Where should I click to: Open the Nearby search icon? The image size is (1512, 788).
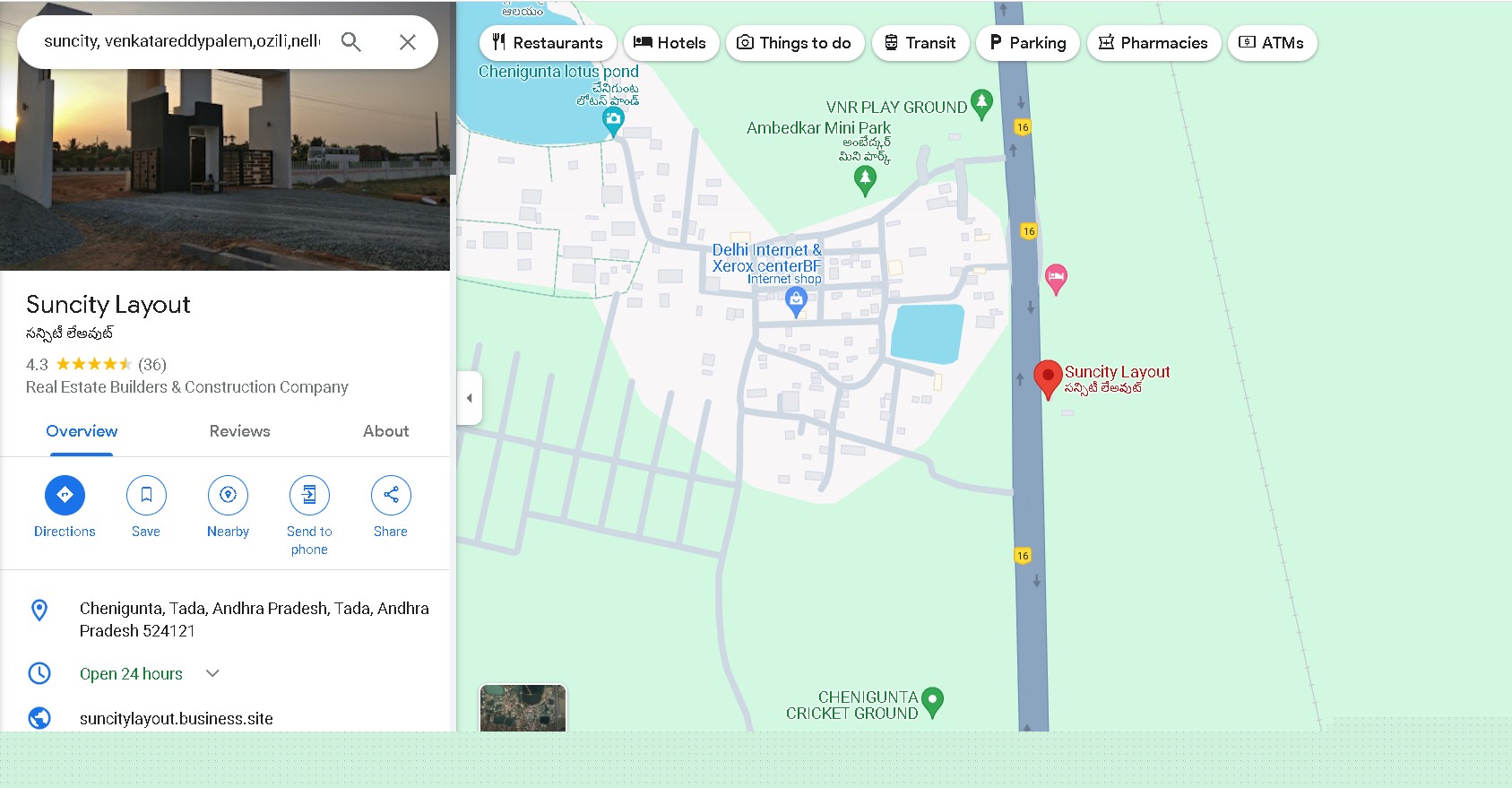pyautogui.click(x=228, y=495)
